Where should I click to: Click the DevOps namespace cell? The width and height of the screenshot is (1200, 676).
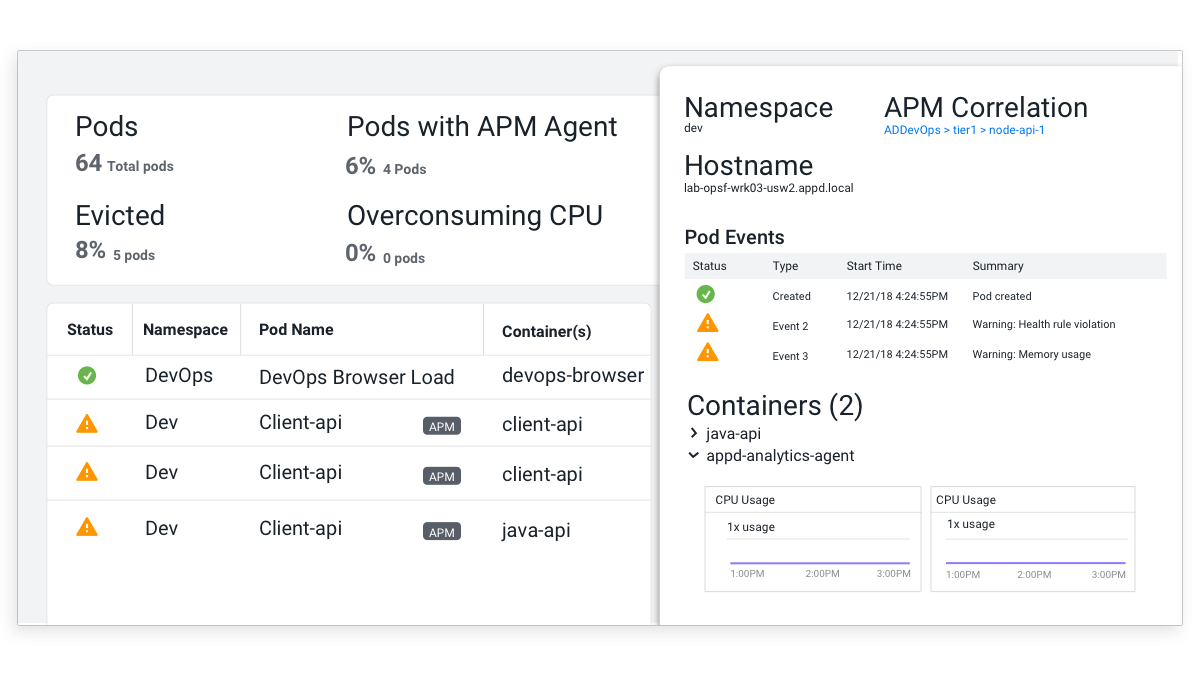179,375
